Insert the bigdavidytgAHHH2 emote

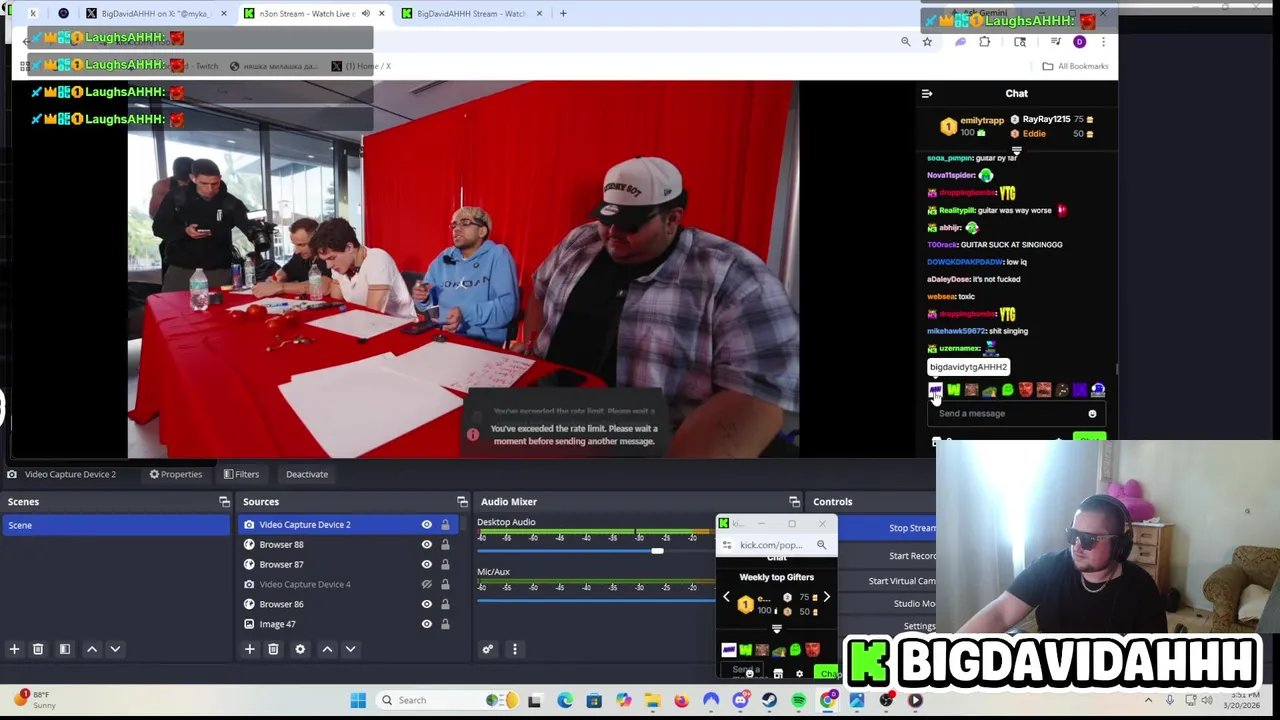point(935,390)
